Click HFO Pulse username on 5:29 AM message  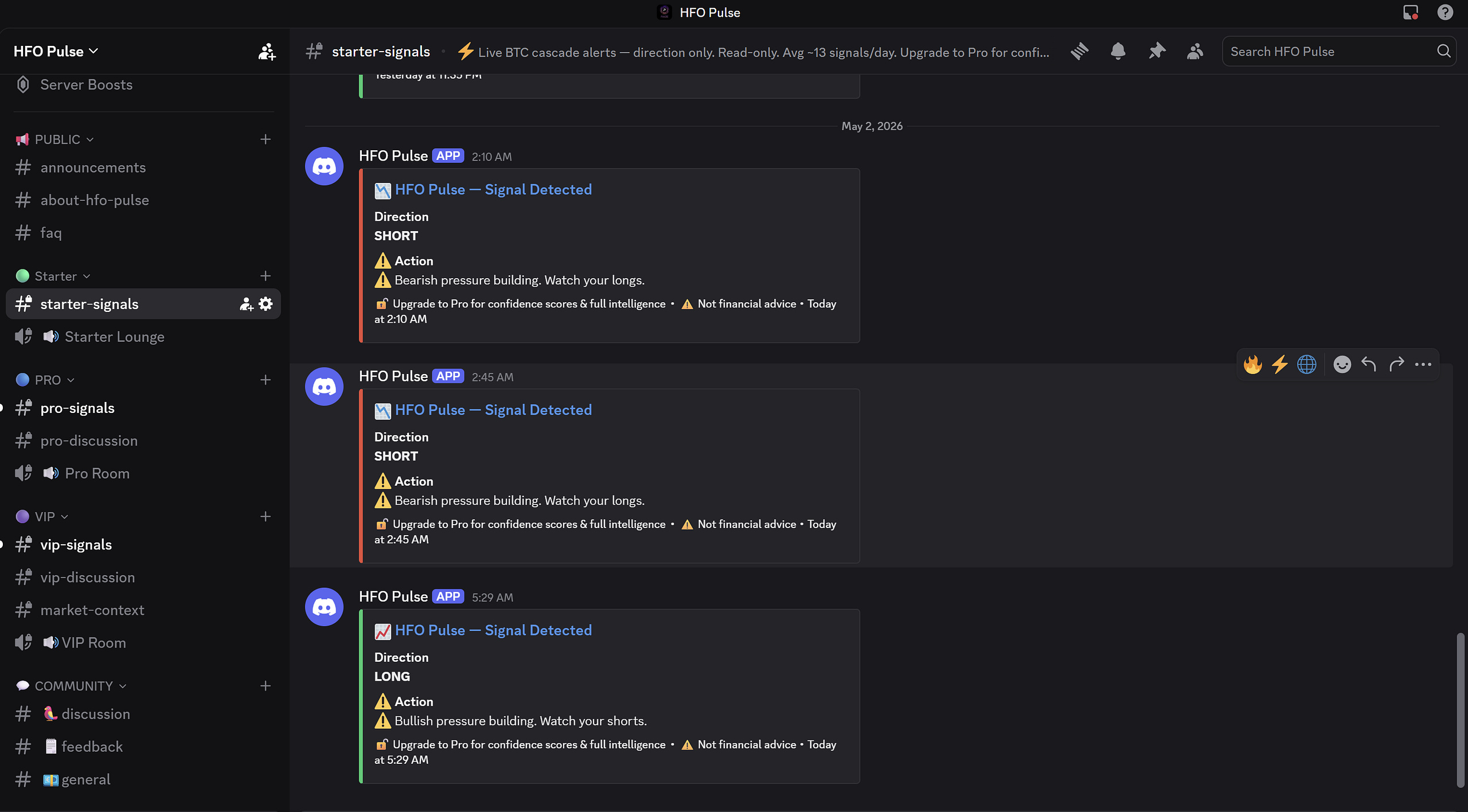point(393,596)
